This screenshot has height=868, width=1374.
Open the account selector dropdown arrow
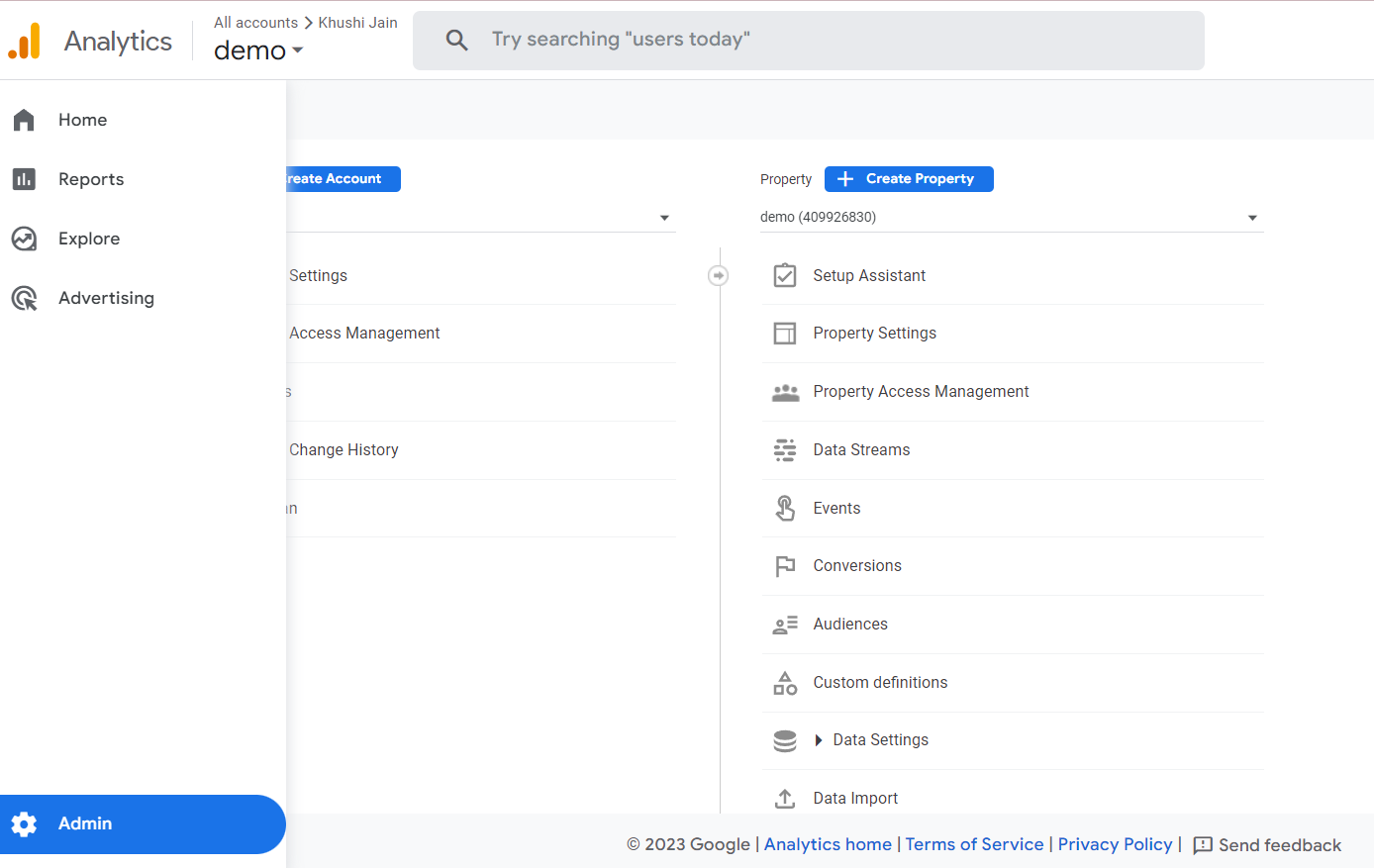664,218
